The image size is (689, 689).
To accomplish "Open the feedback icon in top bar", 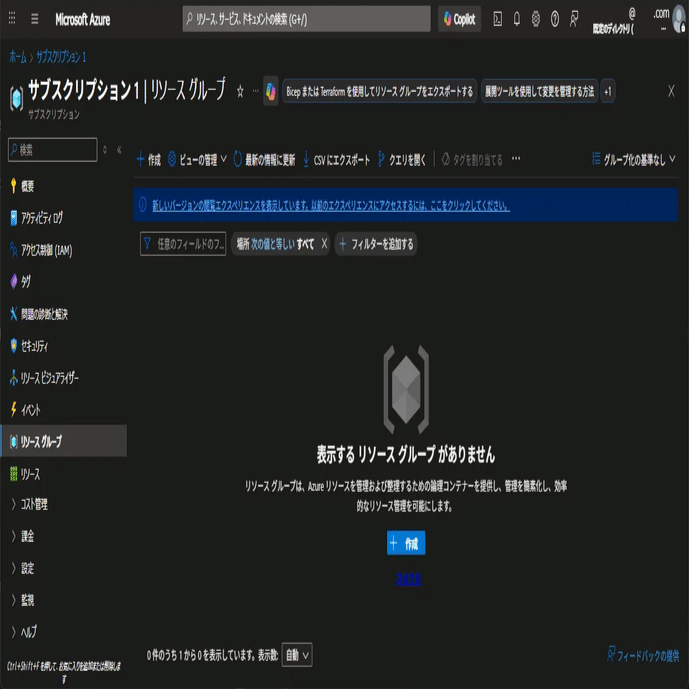I will coord(574,19).
